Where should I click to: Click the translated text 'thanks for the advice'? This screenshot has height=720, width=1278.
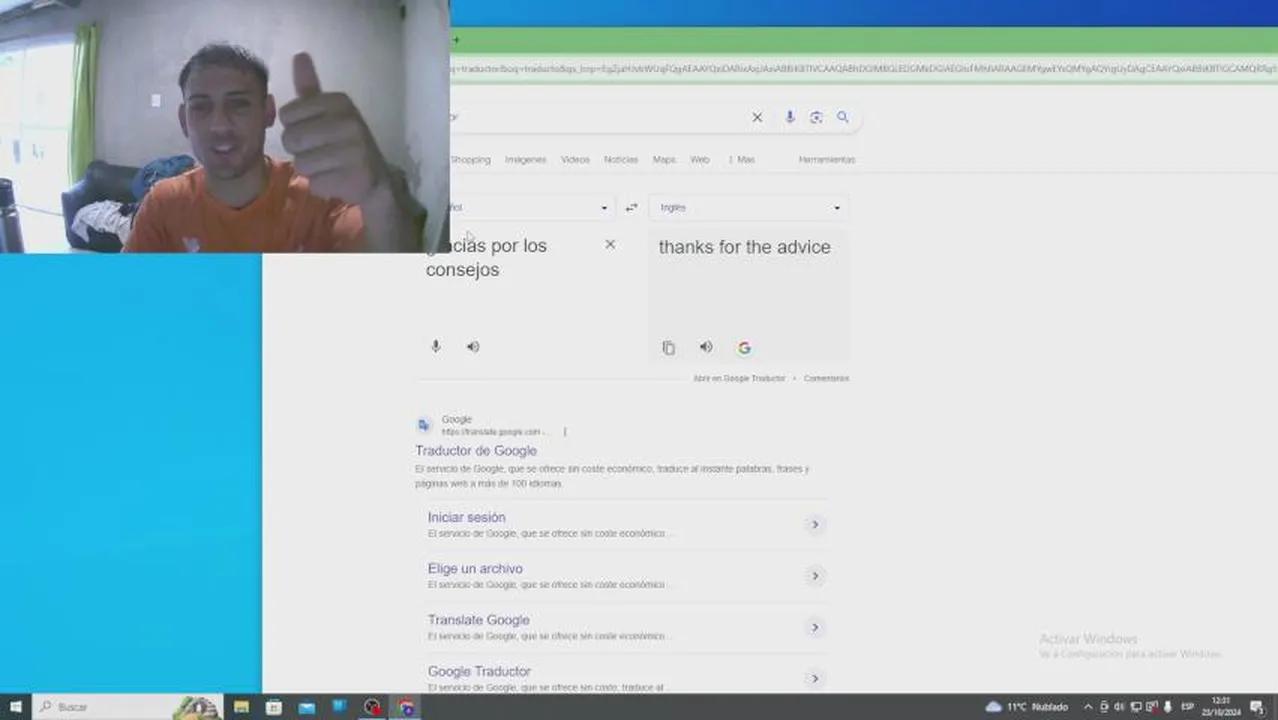pyautogui.click(x=744, y=247)
